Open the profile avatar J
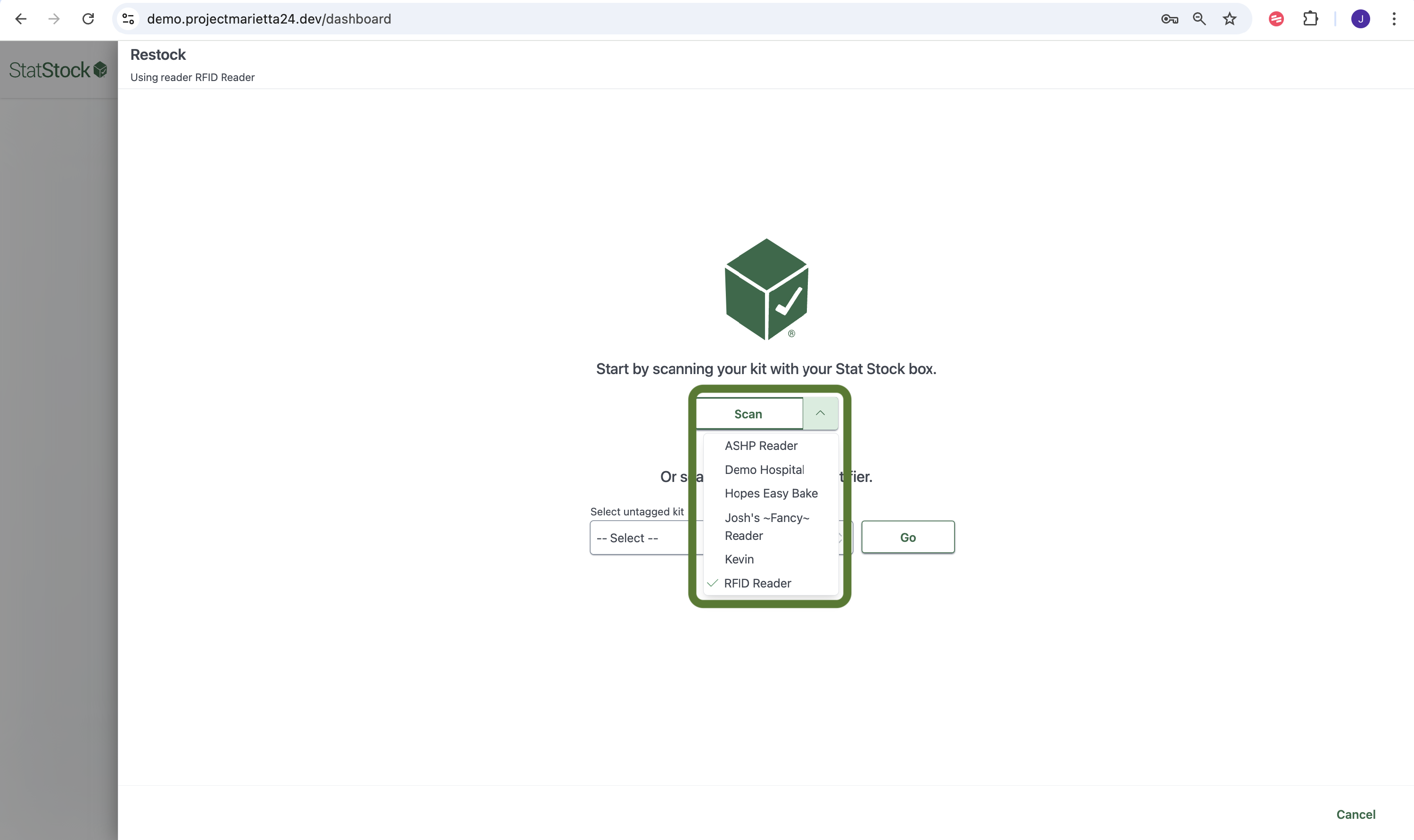This screenshot has height=840, width=1414. click(x=1360, y=19)
